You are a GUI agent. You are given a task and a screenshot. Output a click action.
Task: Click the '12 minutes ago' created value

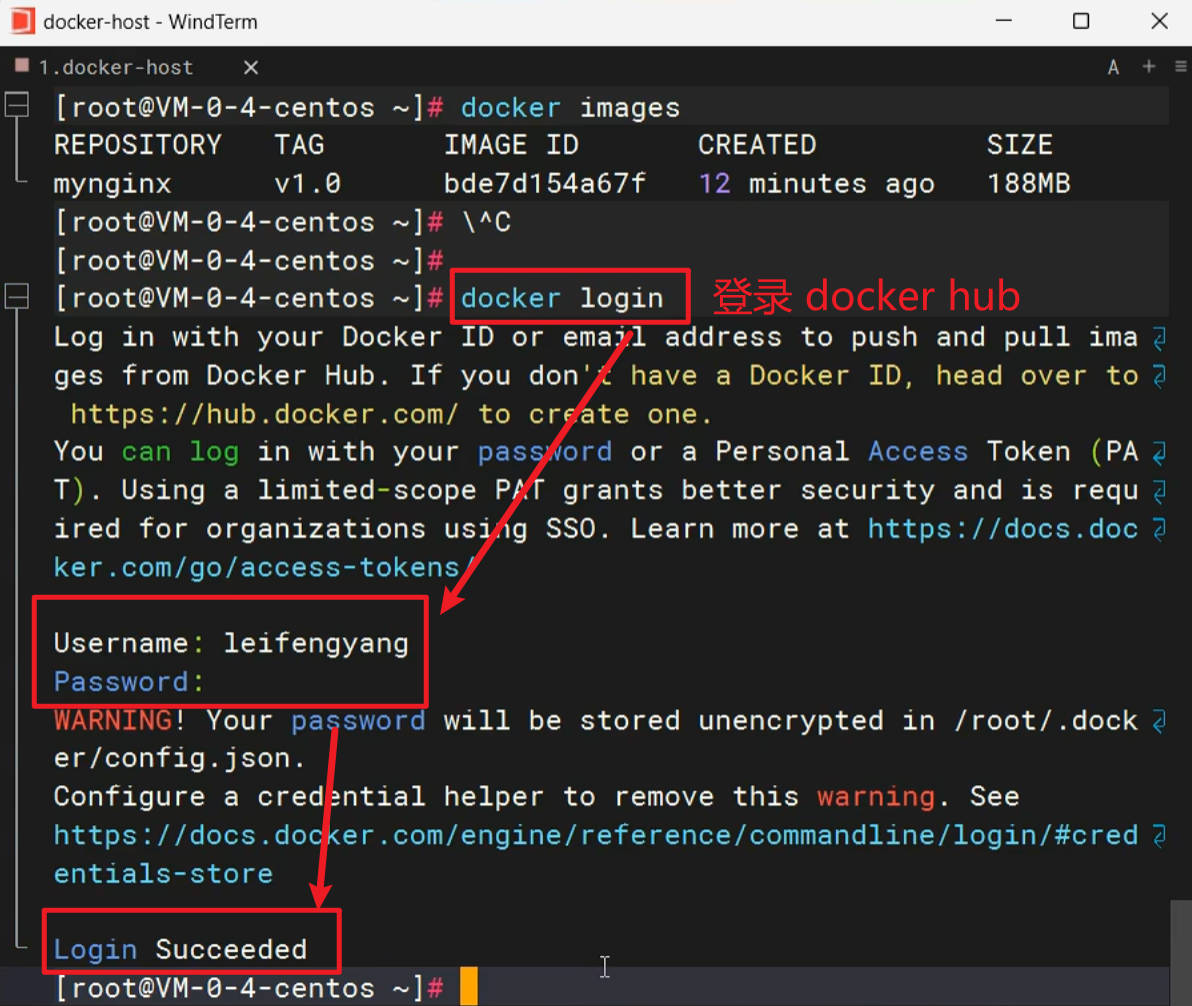pyautogui.click(x=816, y=183)
